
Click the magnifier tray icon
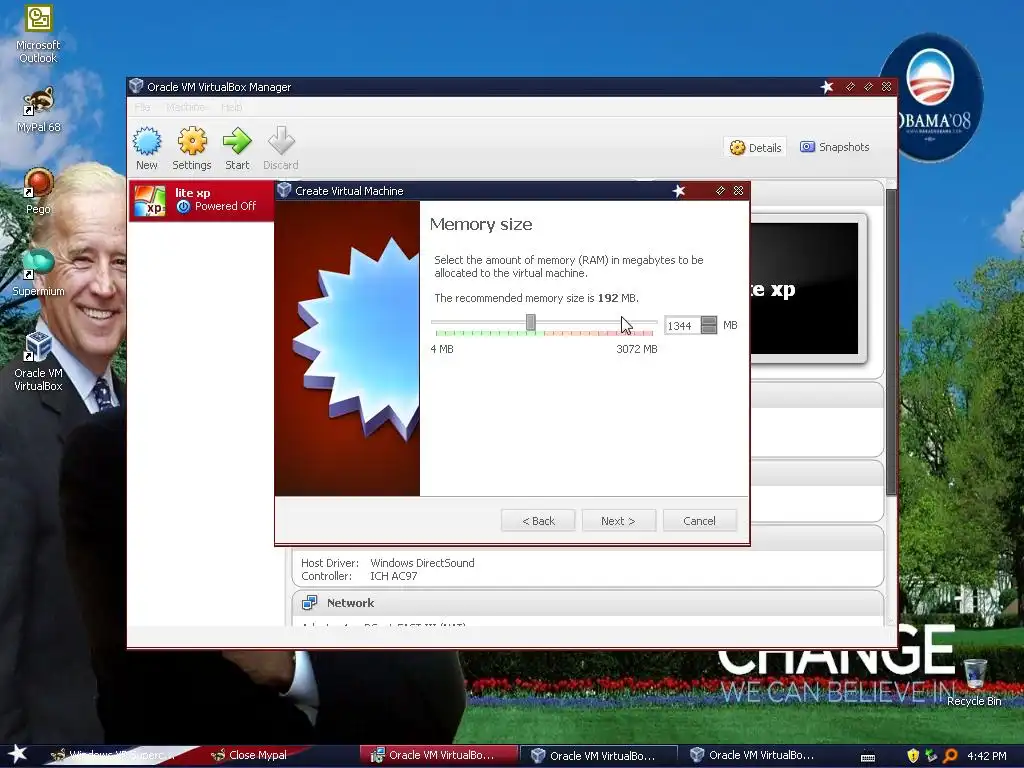[x=950, y=756]
